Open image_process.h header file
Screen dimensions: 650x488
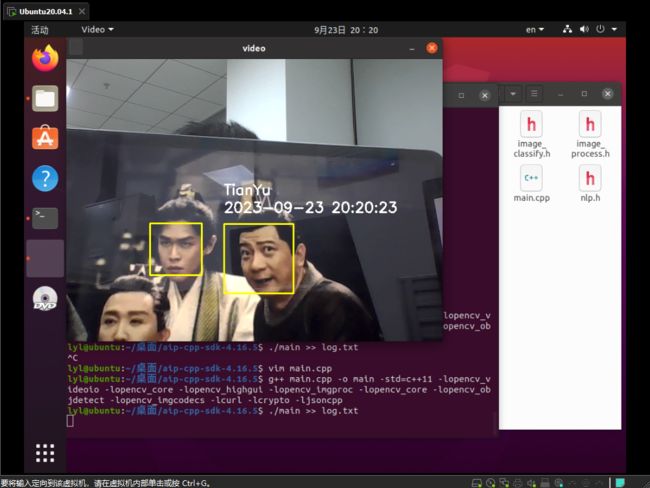[590, 134]
